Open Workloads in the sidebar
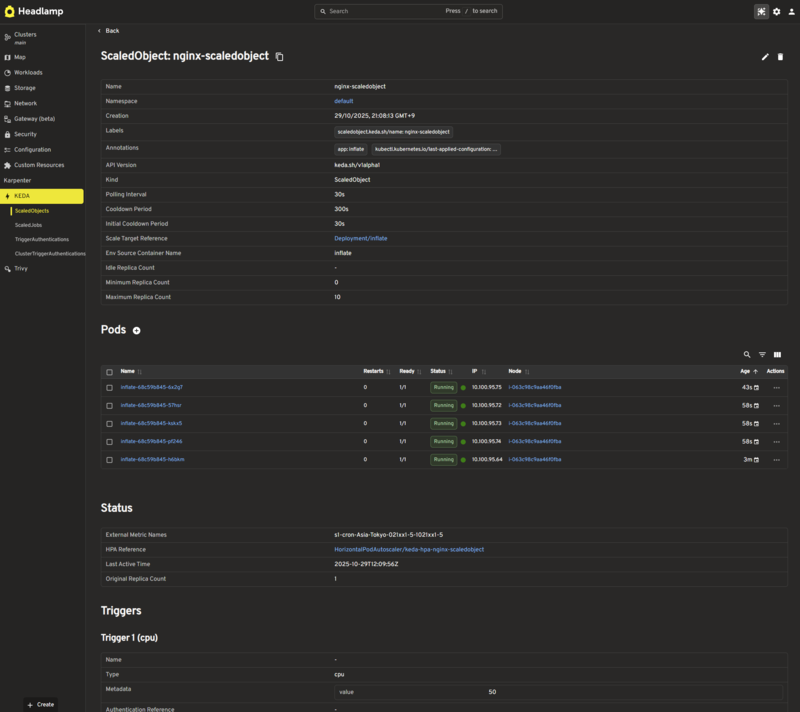This screenshot has height=712, width=800. (28, 72)
